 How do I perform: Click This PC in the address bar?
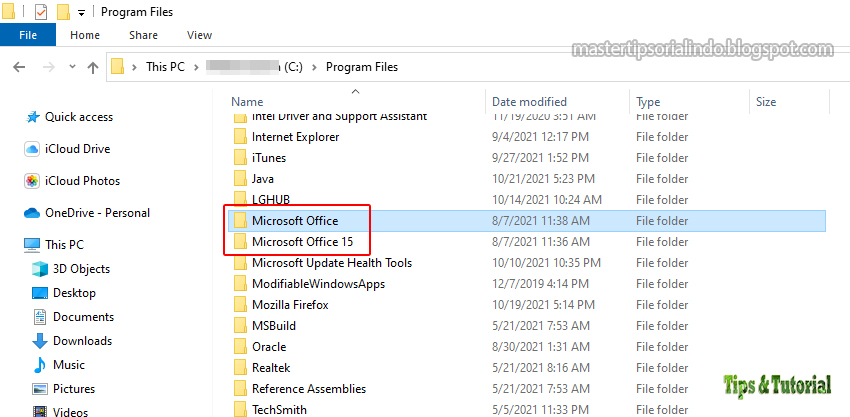pos(165,67)
